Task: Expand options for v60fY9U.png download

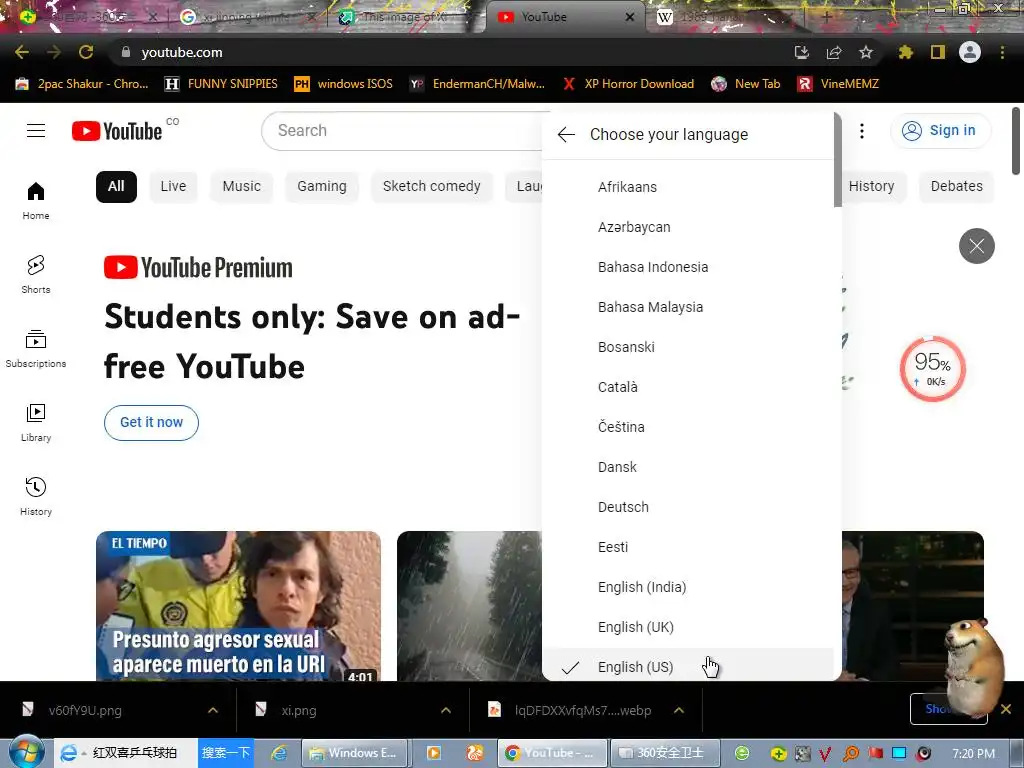Action: (x=213, y=711)
